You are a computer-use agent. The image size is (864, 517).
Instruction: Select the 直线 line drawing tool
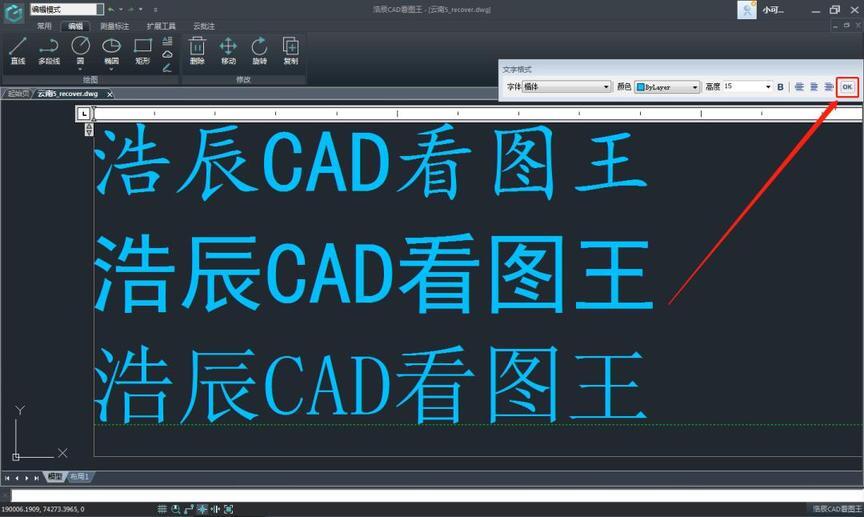(18, 50)
